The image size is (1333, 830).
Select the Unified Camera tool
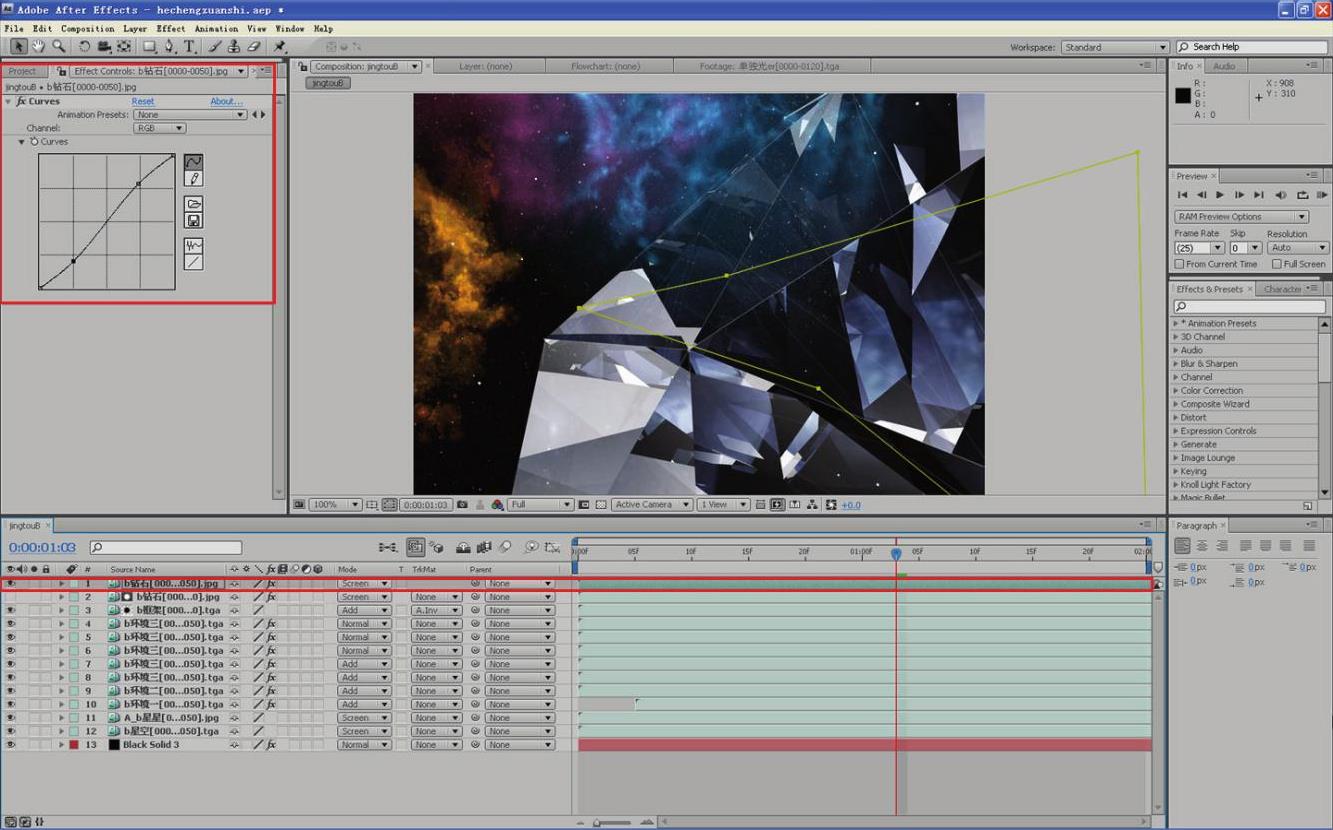tap(104, 46)
